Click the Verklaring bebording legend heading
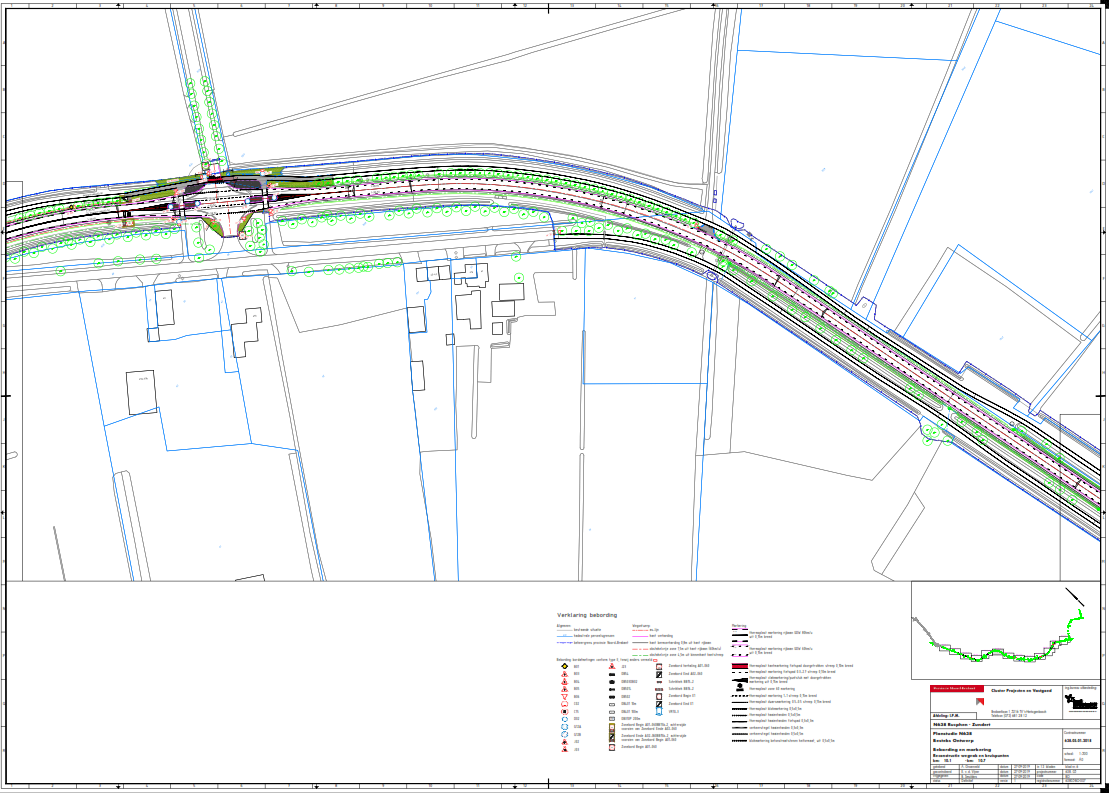Viewport: 1109px width, 793px height. click(587, 615)
